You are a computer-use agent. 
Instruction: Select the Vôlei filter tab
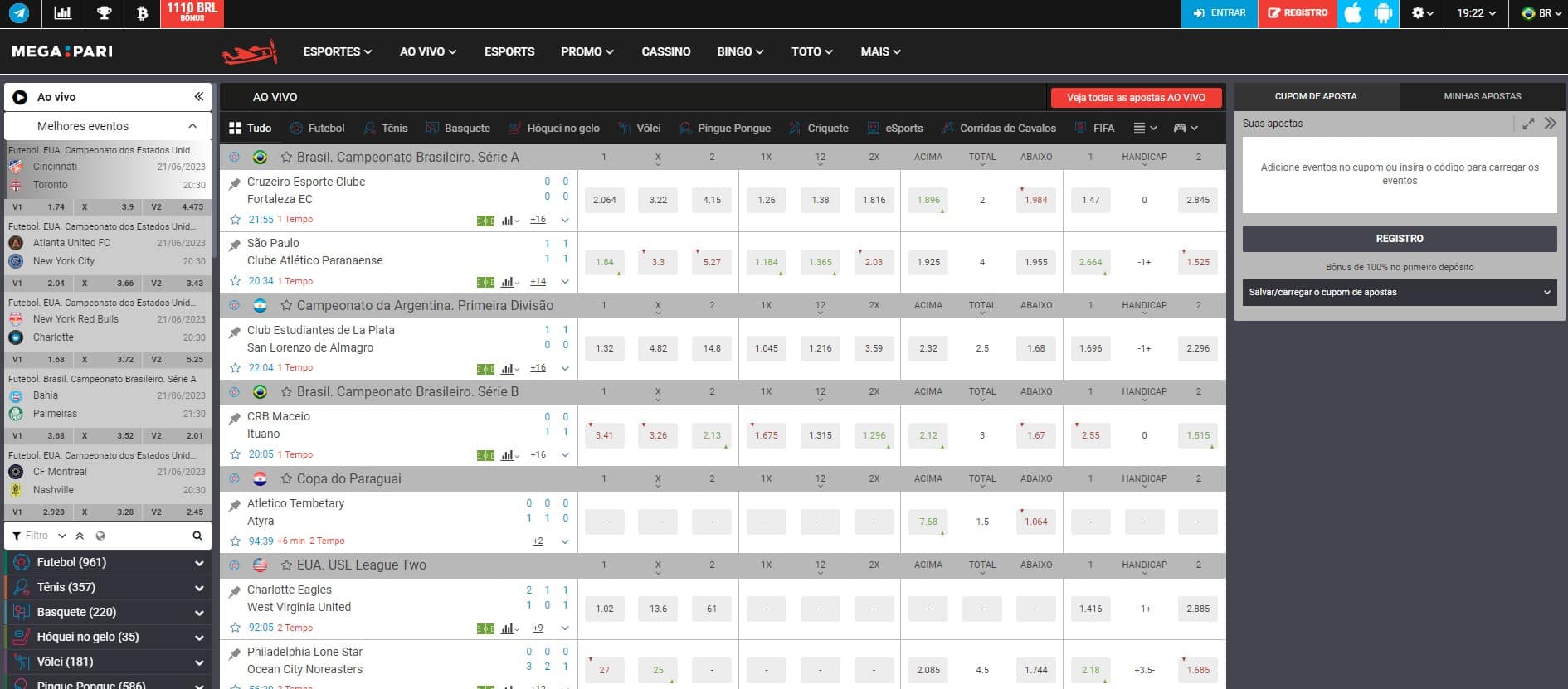(639, 128)
